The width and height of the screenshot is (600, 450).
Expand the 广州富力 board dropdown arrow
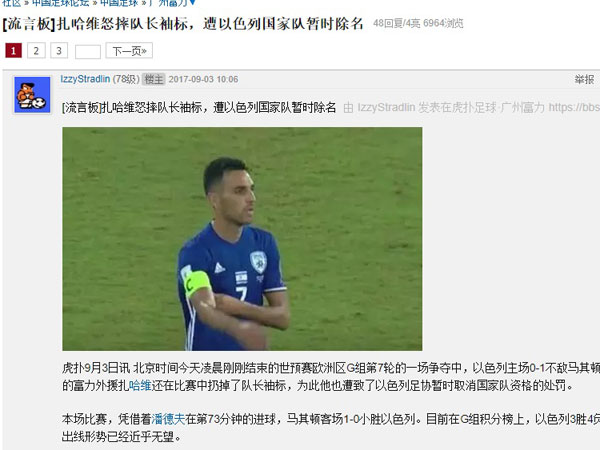(x=192, y=3)
